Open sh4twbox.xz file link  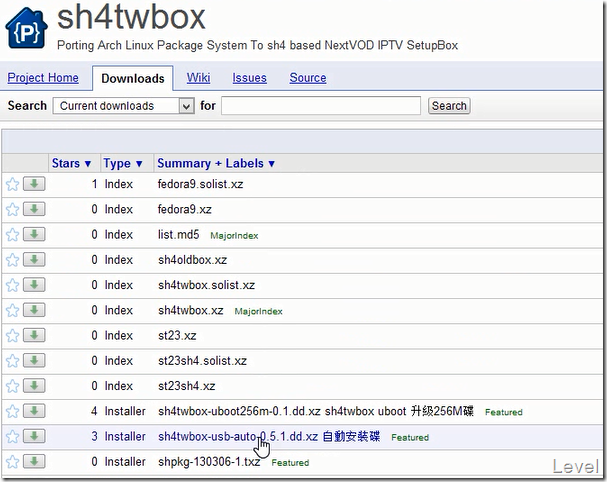coord(190,310)
